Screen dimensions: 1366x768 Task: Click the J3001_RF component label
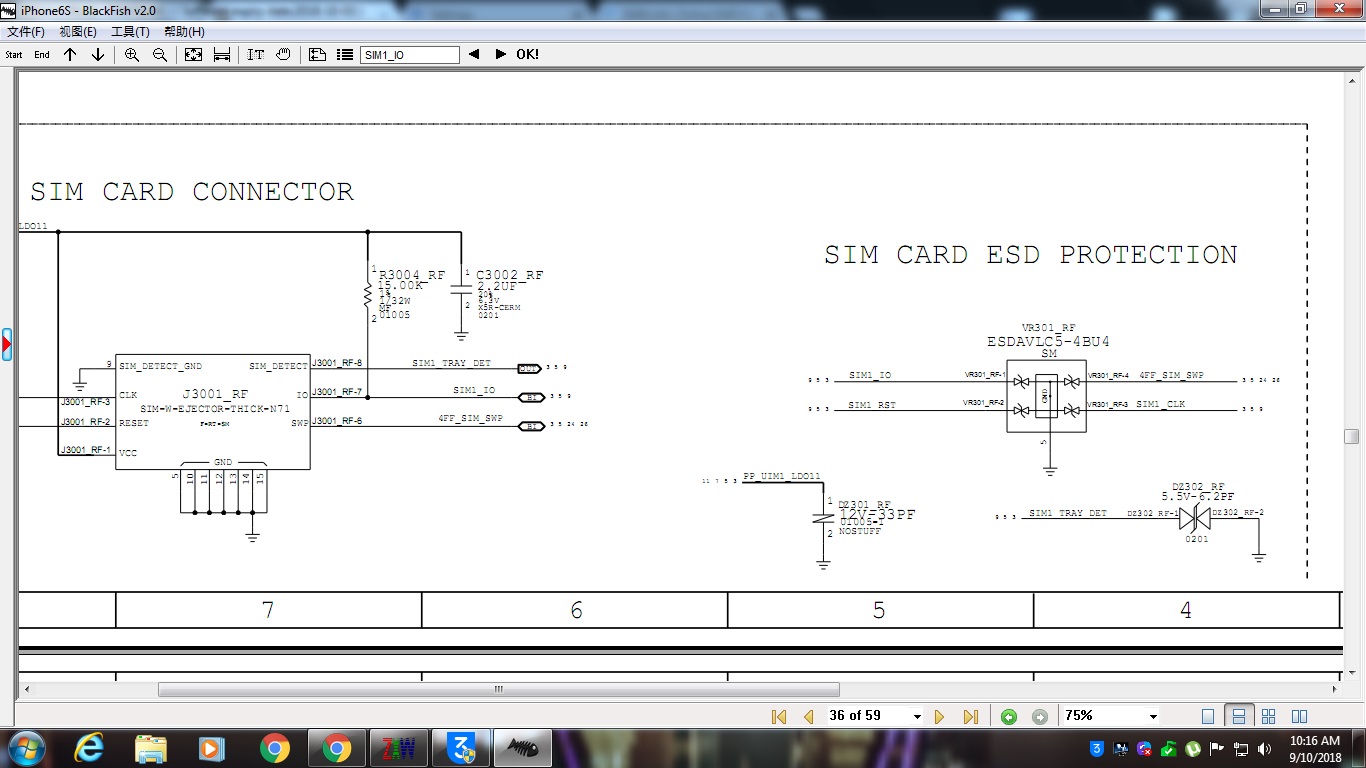point(215,394)
